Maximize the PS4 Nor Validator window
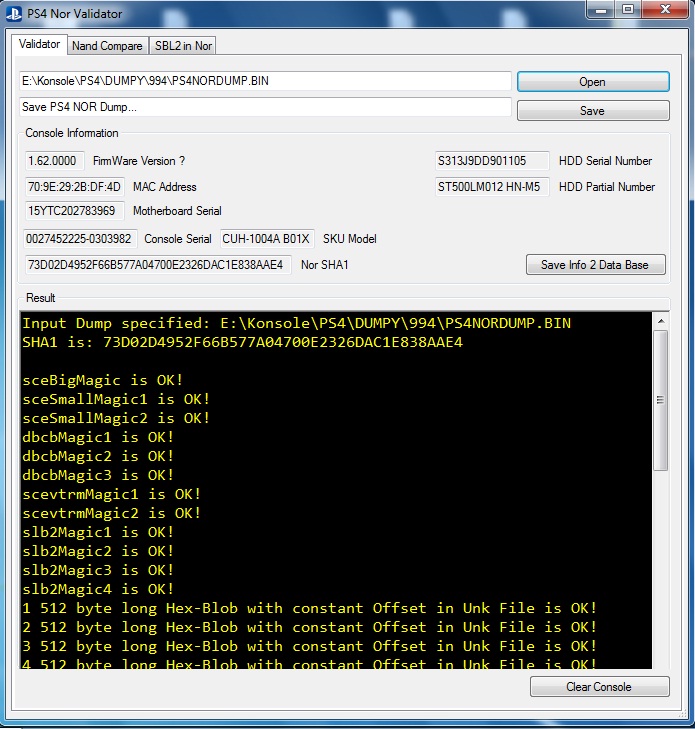 (x=628, y=9)
